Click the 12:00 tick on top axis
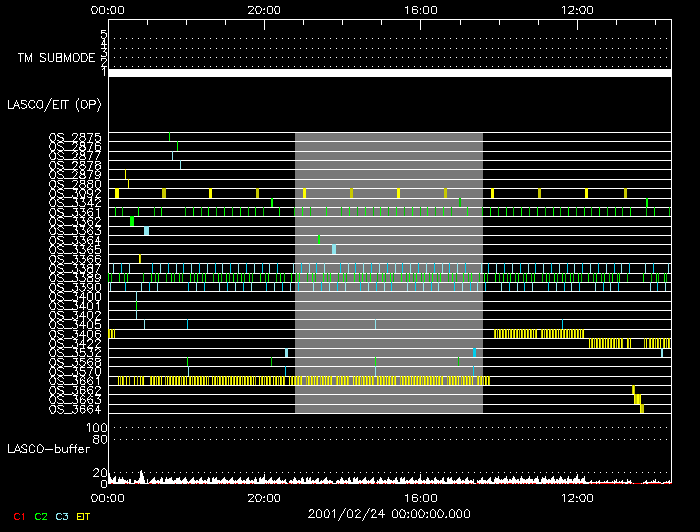The width and height of the screenshot is (700, 532). click(577, 9)
